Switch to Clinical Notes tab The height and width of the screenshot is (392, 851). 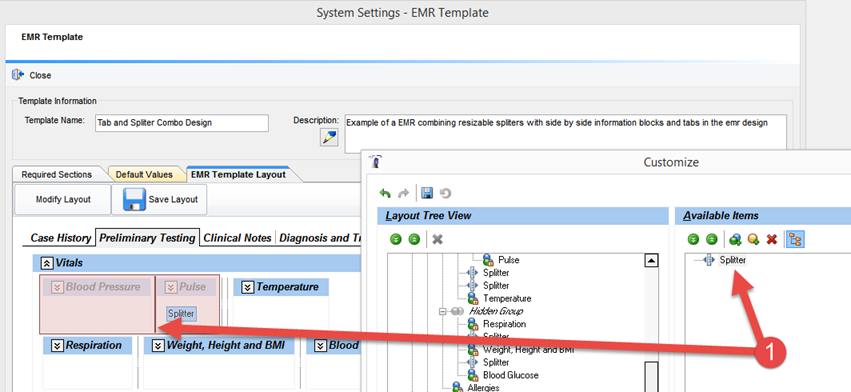(237, 238)
